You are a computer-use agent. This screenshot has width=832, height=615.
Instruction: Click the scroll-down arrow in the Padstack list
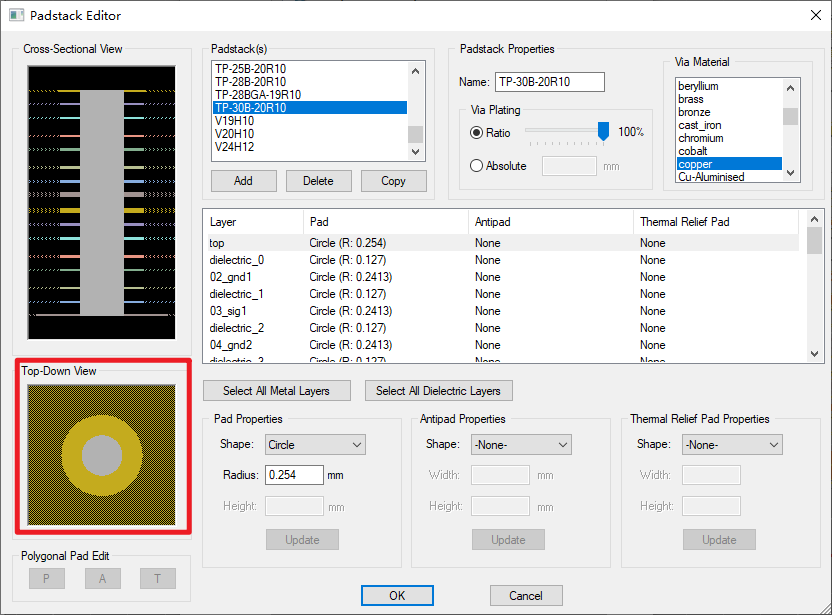(x=415, y=152)
